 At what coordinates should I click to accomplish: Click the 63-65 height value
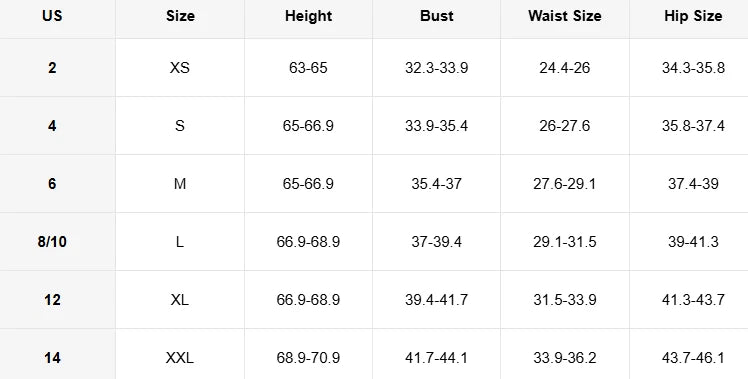coord(308,68)
